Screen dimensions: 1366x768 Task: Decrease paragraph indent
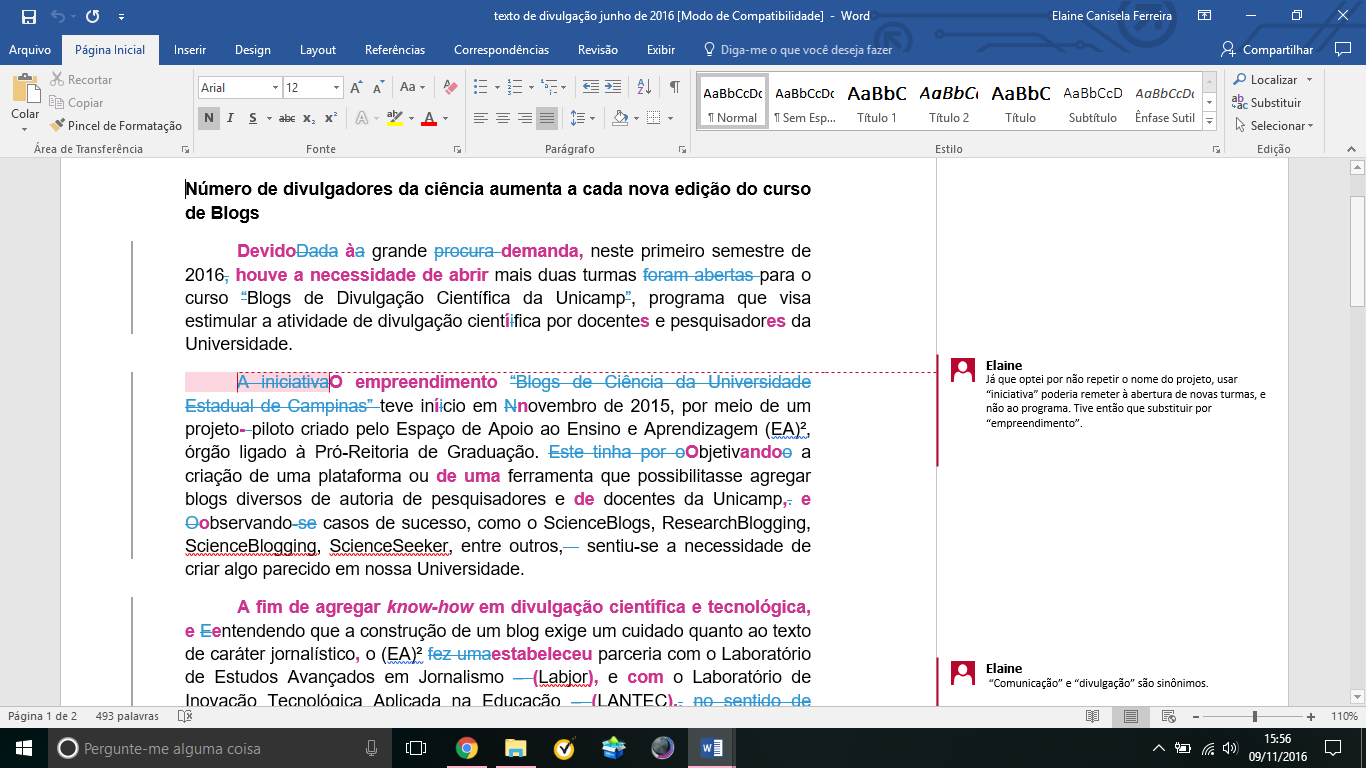coord(590,87)
